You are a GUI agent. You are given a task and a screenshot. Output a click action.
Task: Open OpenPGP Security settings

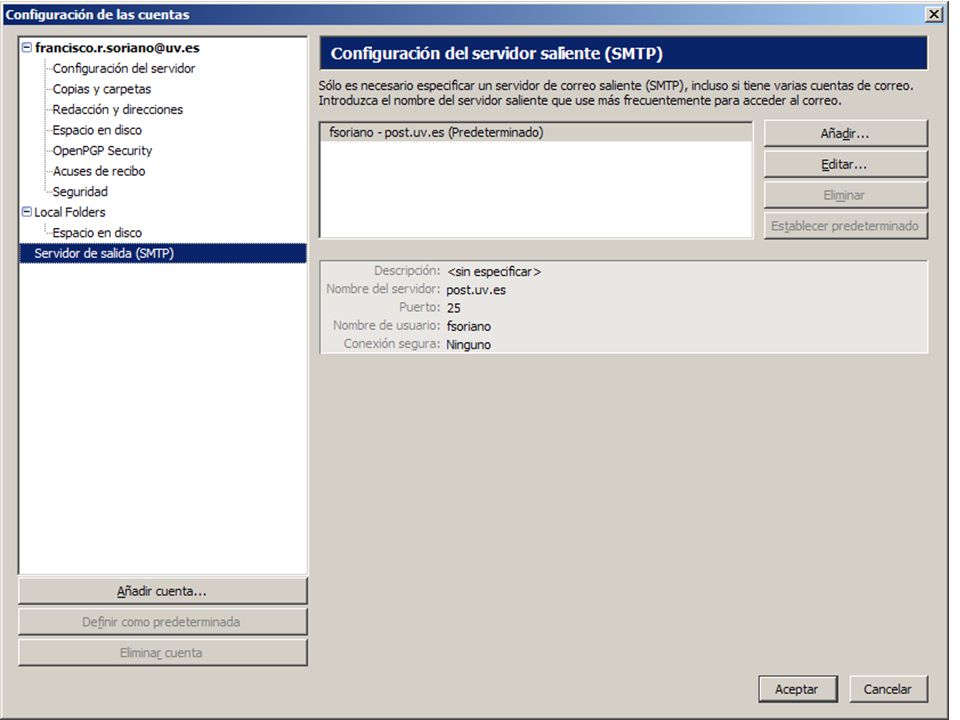[102, 151]
